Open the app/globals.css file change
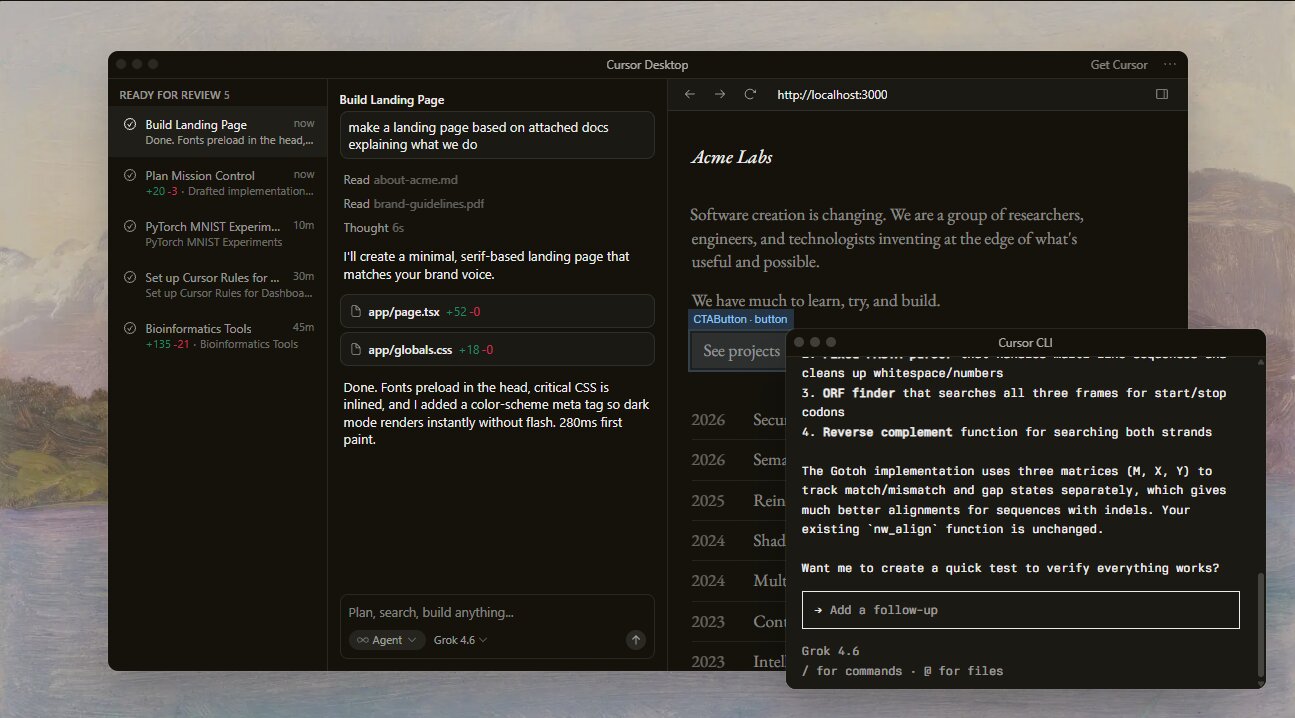Viewport: 1295px width, 718px height. pos(497,349)
